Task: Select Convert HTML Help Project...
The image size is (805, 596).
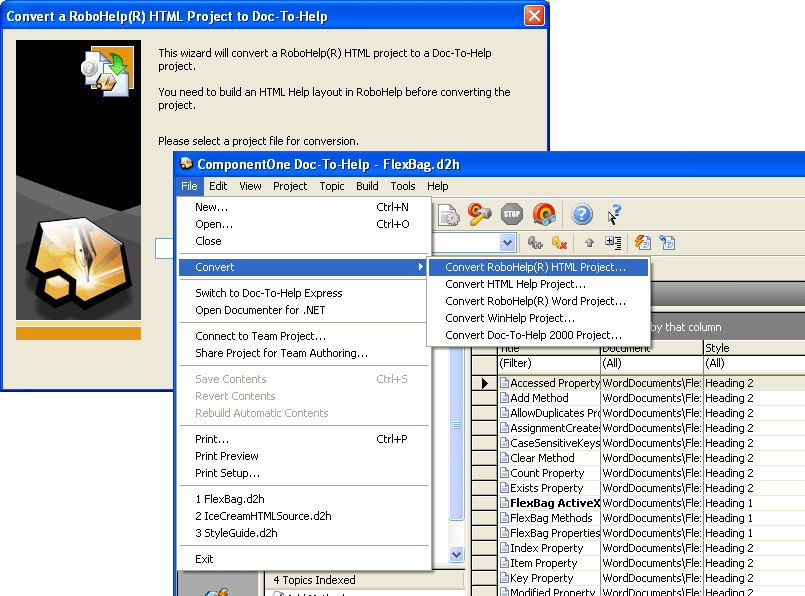Action: pos(538,284)
